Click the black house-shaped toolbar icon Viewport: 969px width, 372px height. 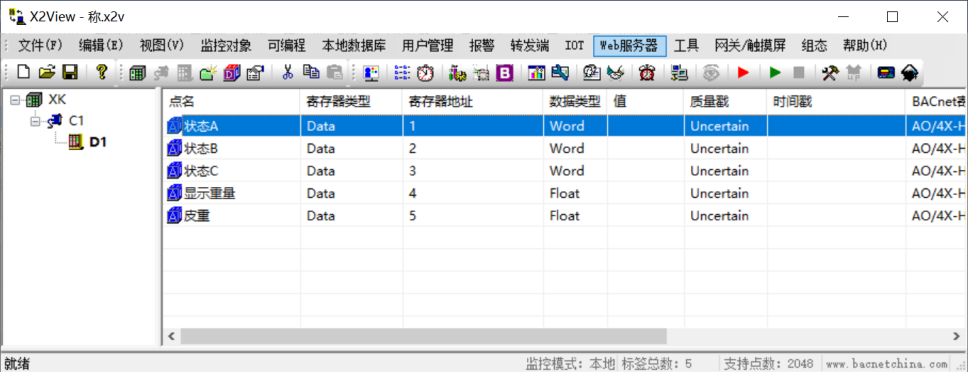point(910,73)
